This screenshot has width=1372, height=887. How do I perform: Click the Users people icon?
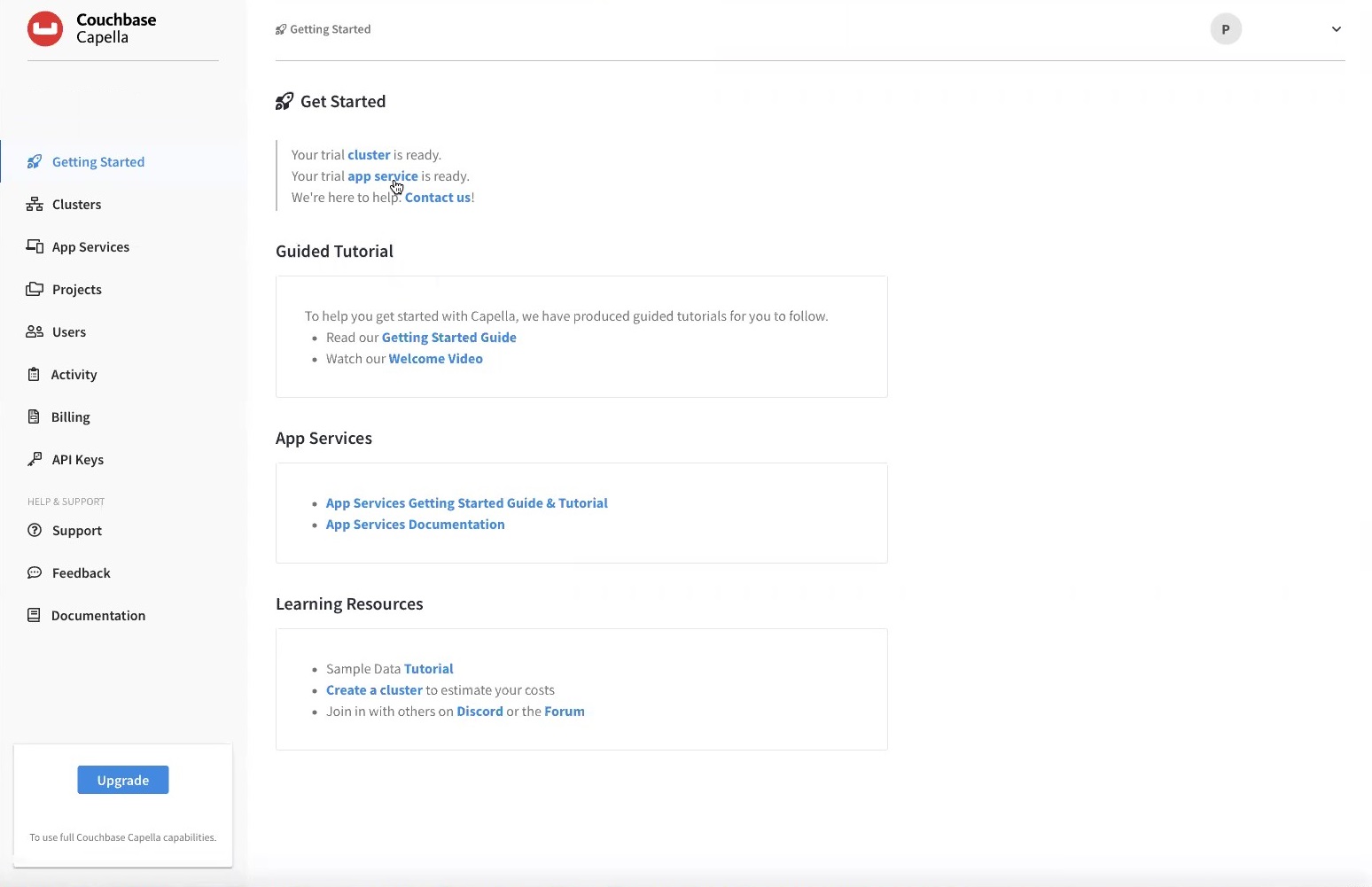click(35, 332)
